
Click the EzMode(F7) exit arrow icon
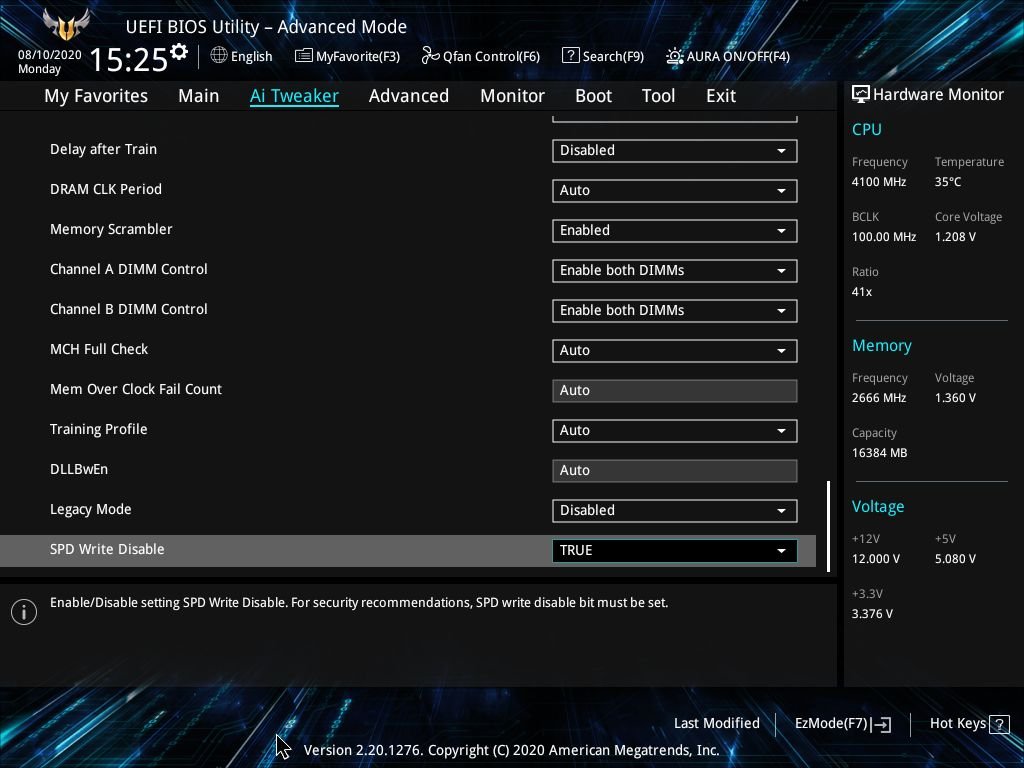(881, 724)
